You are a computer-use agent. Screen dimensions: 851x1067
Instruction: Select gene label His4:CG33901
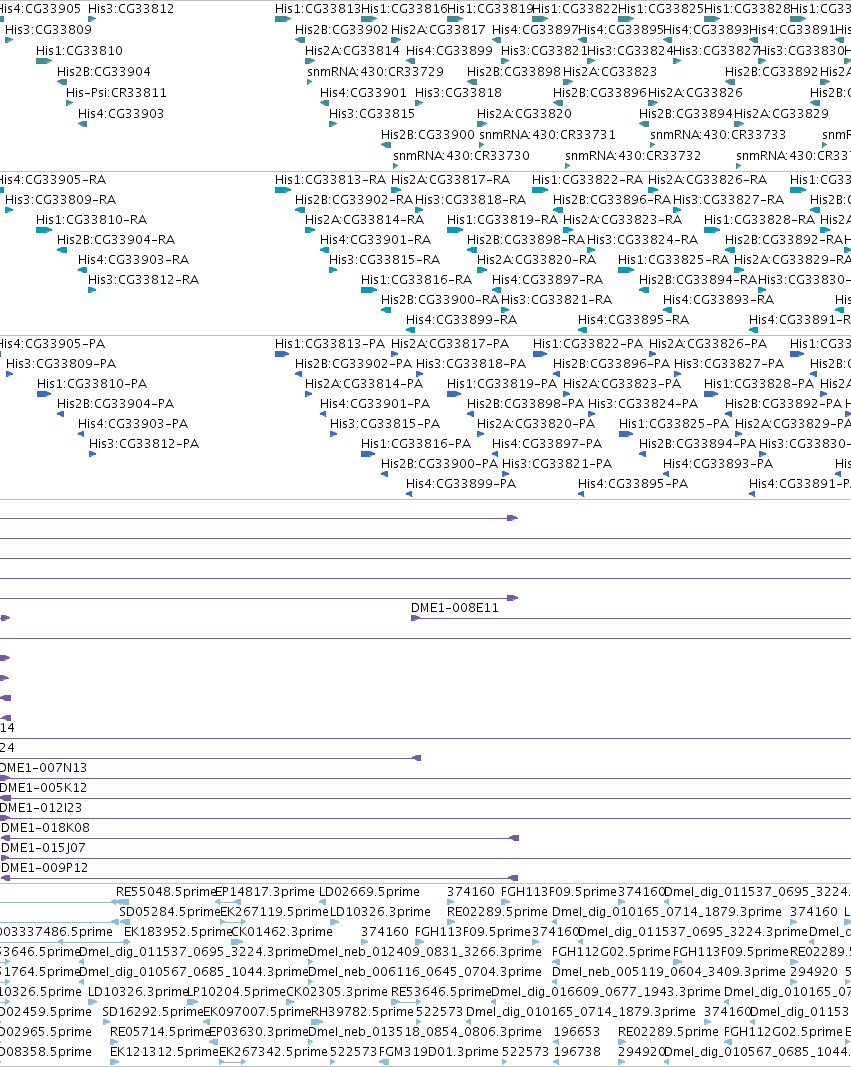(363, 93)
